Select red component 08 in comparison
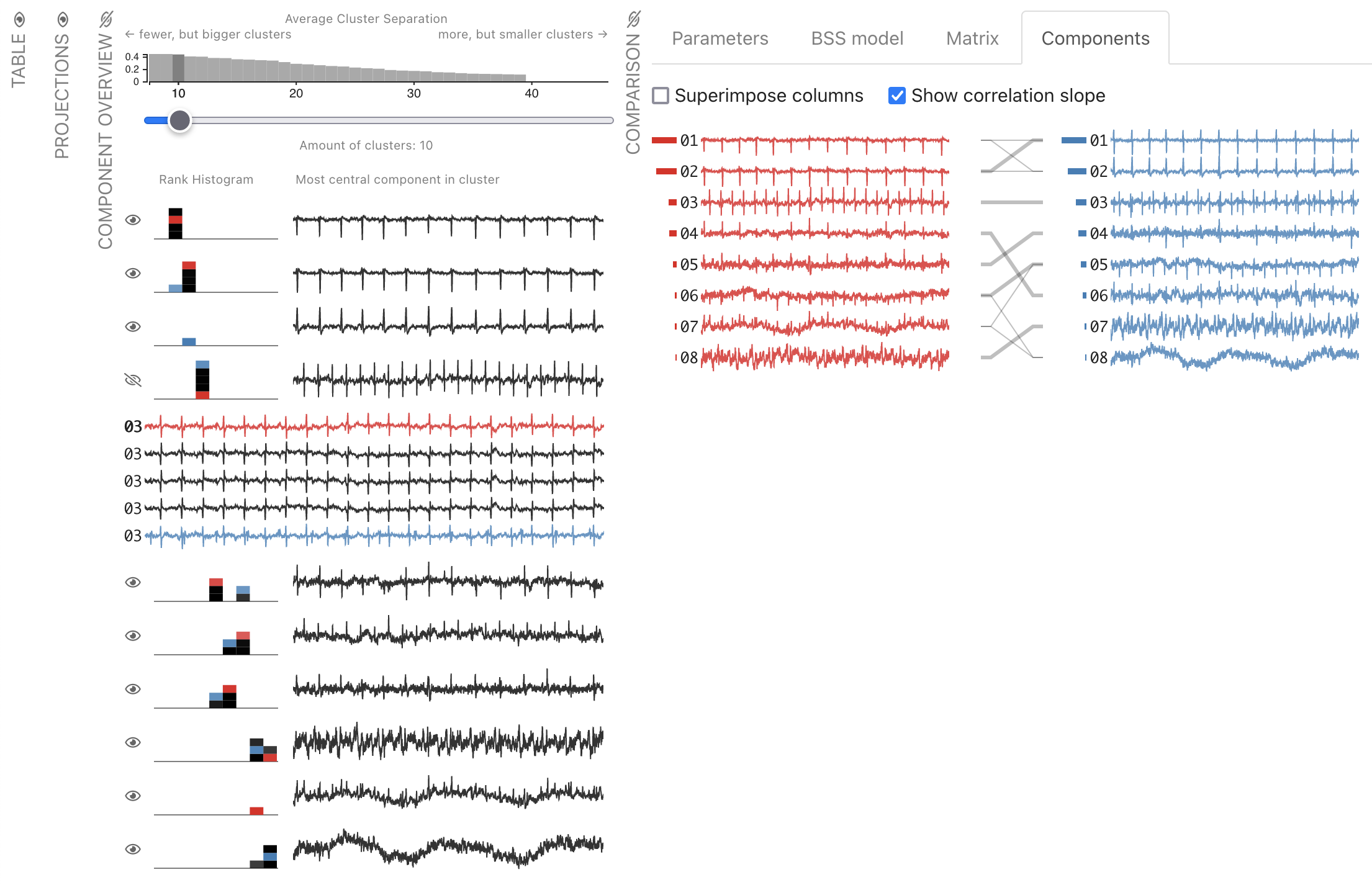Viewport: 1372px width, 885px height. 824,357
